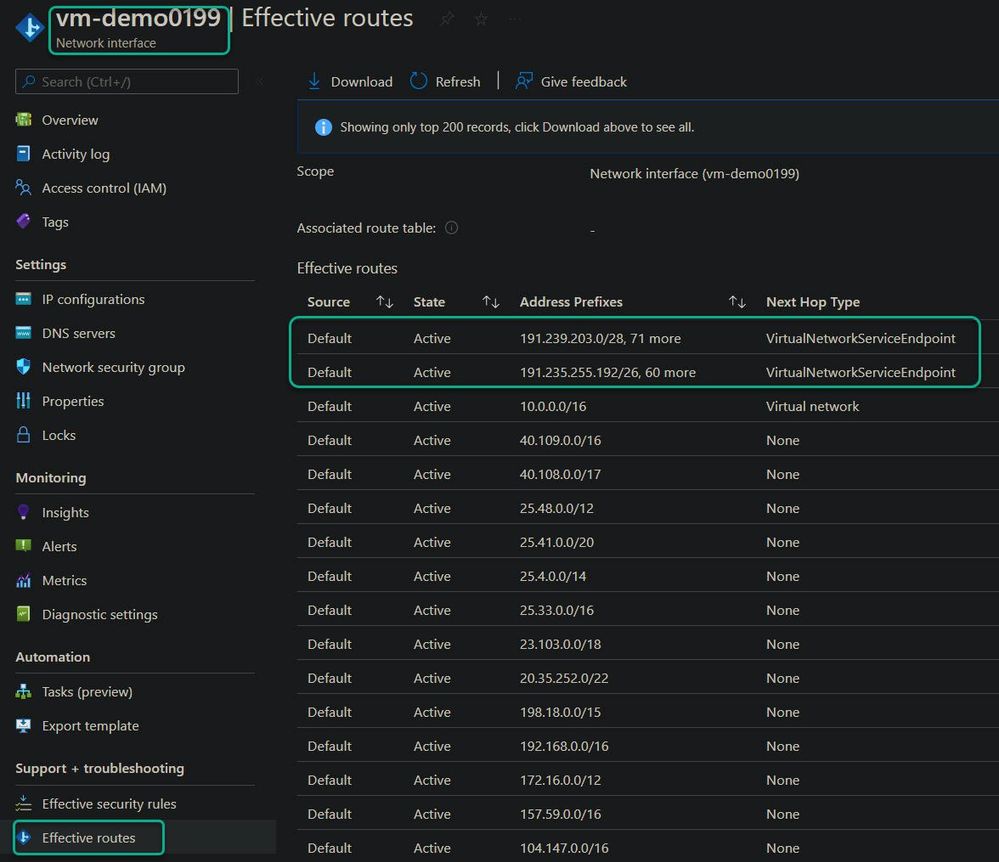Click the Tags icon in the sidebar
This screenshot has width=999, height=862.
click(24, 222)
